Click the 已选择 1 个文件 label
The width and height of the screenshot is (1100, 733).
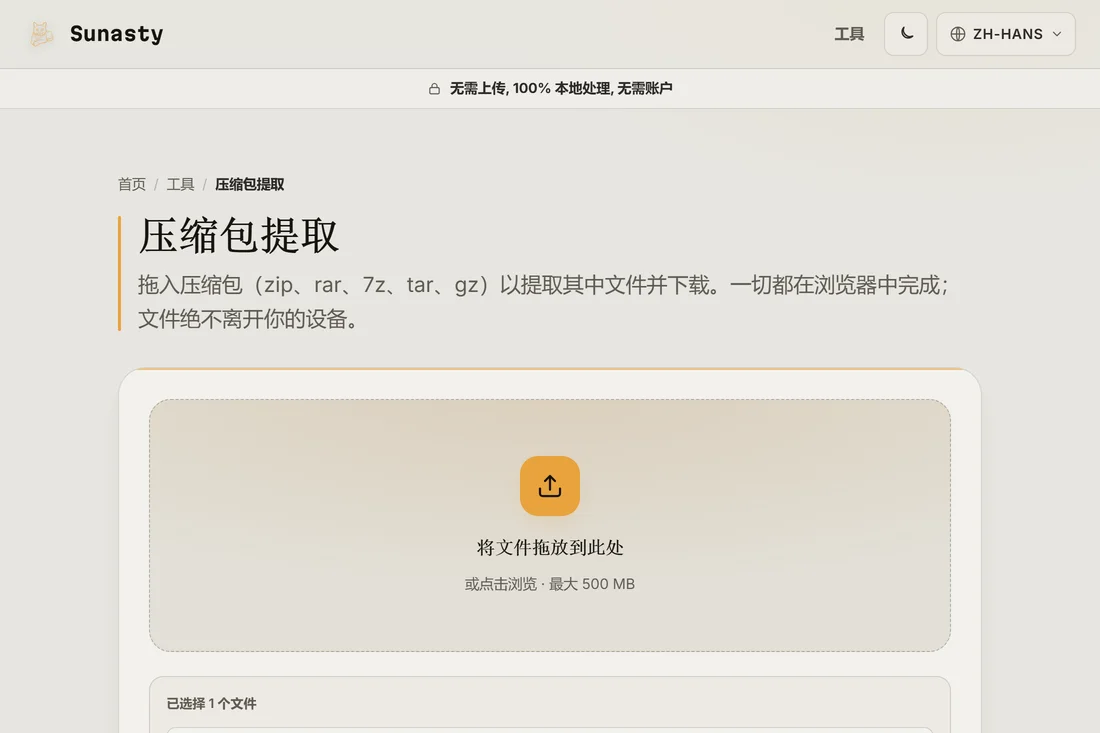tap(211, 704)
